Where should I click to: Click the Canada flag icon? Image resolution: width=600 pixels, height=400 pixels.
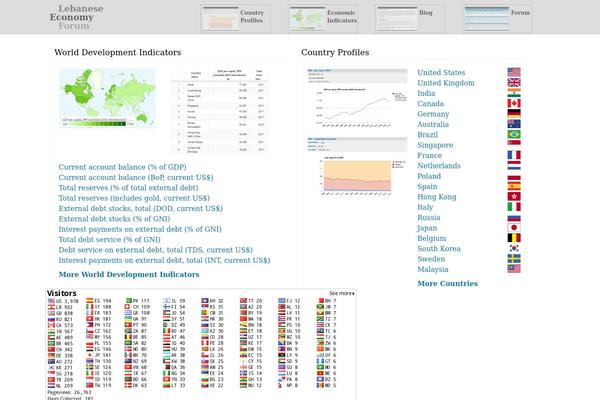(514, 103)
